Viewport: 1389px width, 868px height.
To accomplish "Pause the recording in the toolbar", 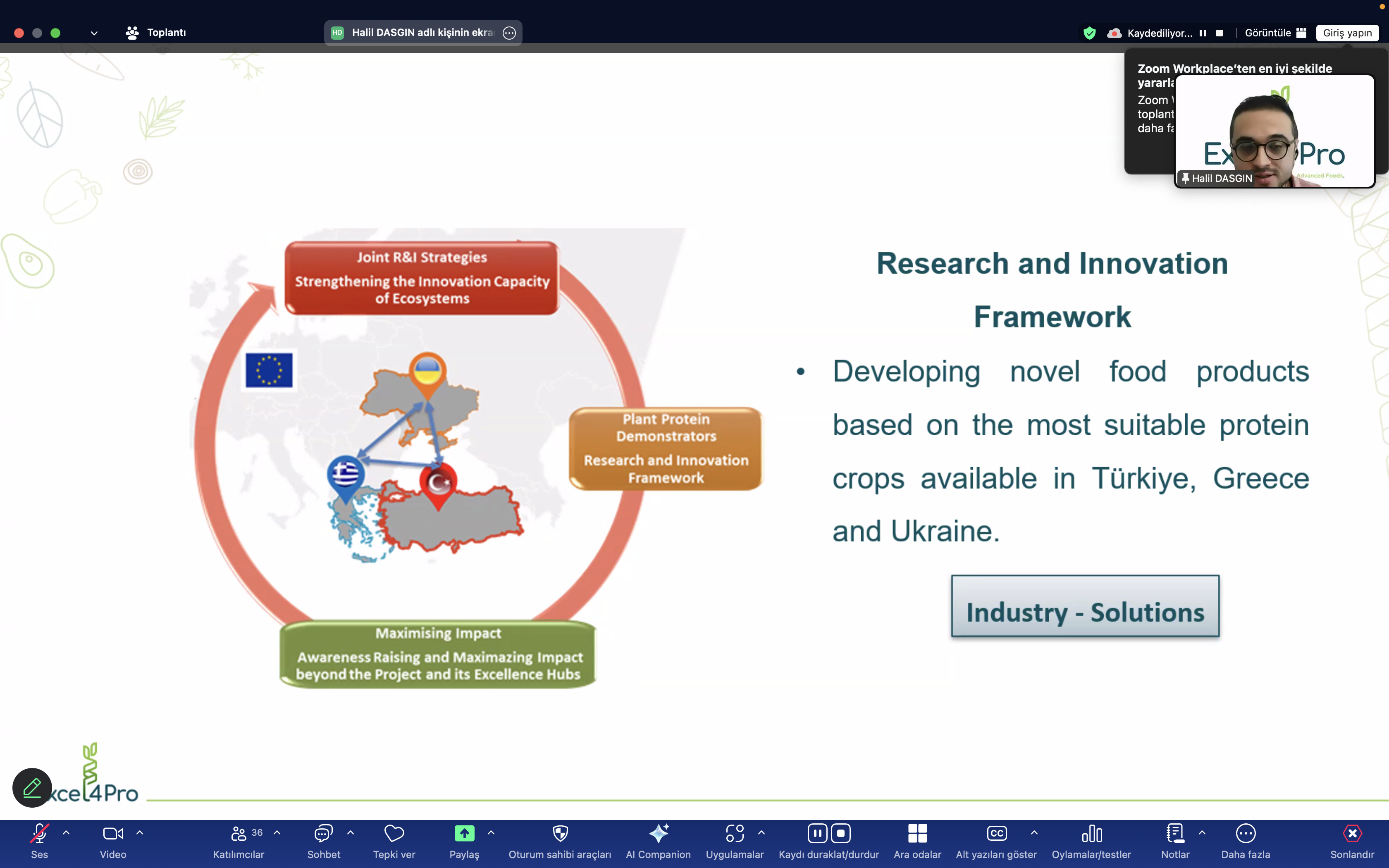I will point(817,833).
